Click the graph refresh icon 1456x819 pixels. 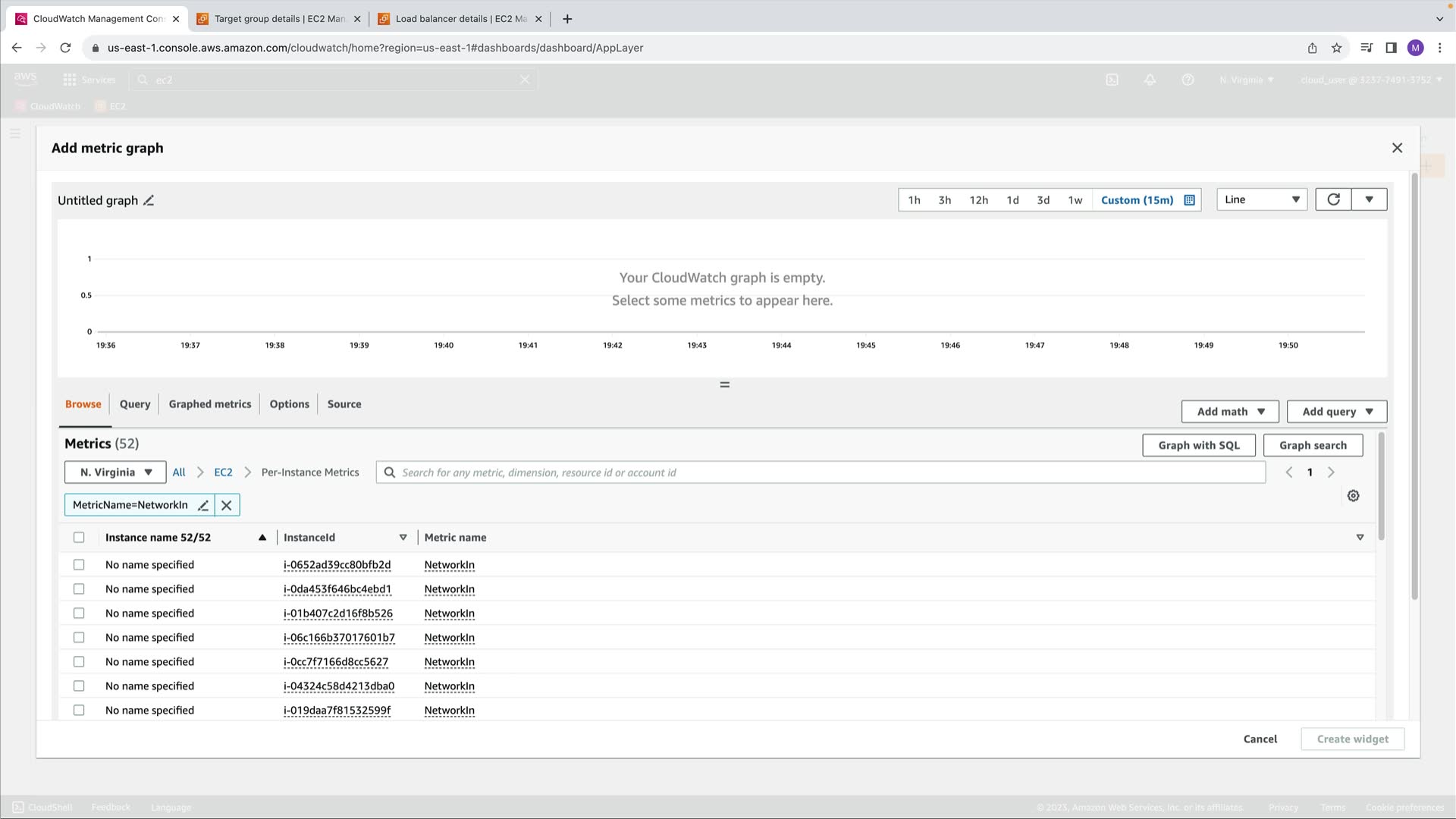tap(1333, 199)
